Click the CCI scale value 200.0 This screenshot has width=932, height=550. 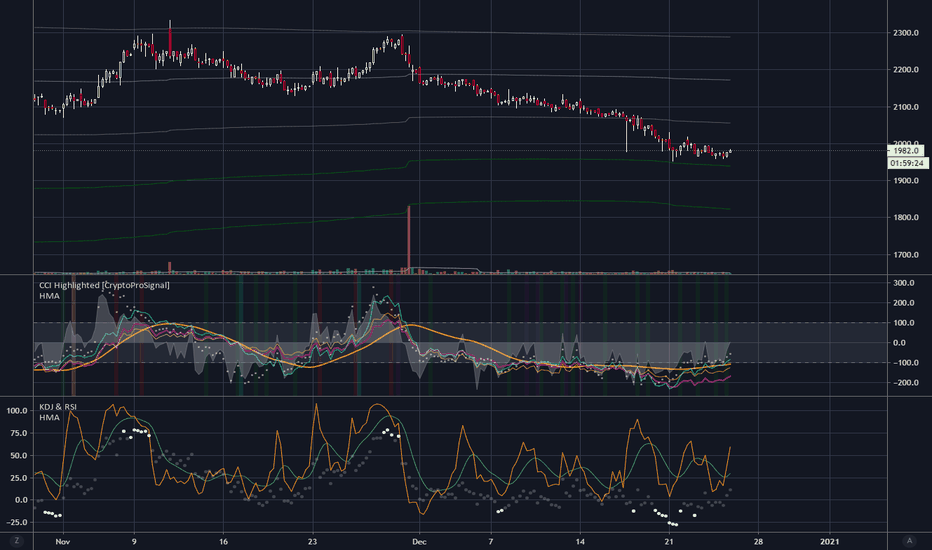[903, 303]
